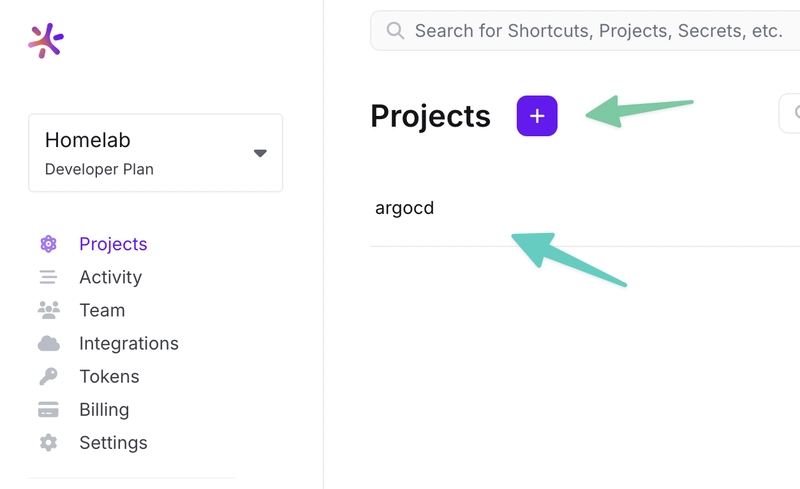Expand workspace selector via triangle arrow
Screen dimensions: 800x489
pos(260,153)
